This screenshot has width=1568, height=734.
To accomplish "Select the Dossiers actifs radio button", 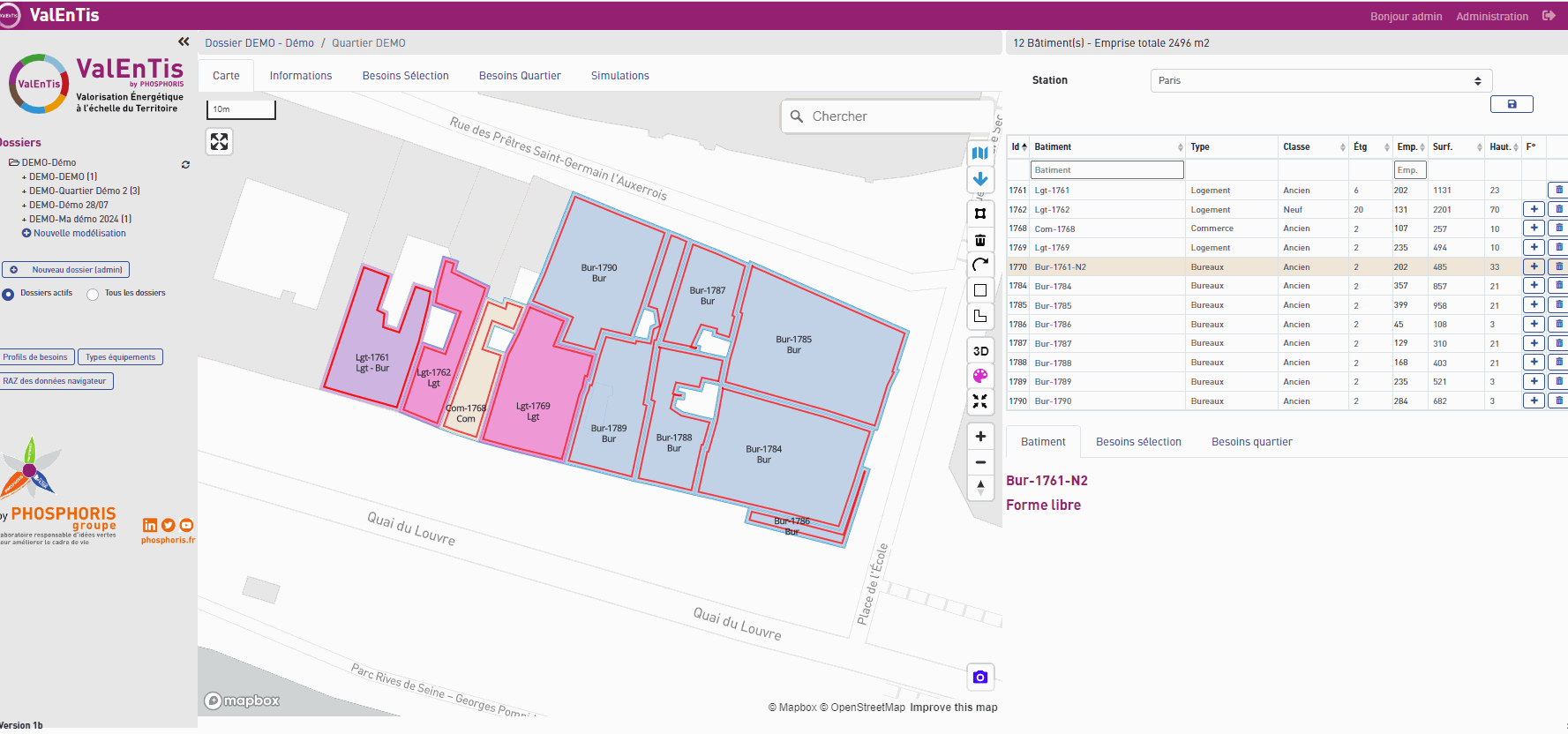I will click(8, 294).
